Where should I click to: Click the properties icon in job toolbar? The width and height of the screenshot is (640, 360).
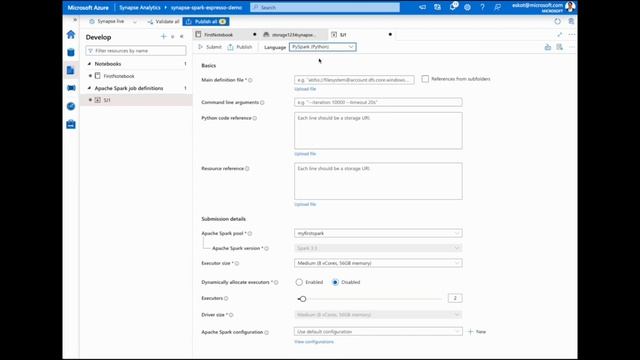tap(559, 47)
